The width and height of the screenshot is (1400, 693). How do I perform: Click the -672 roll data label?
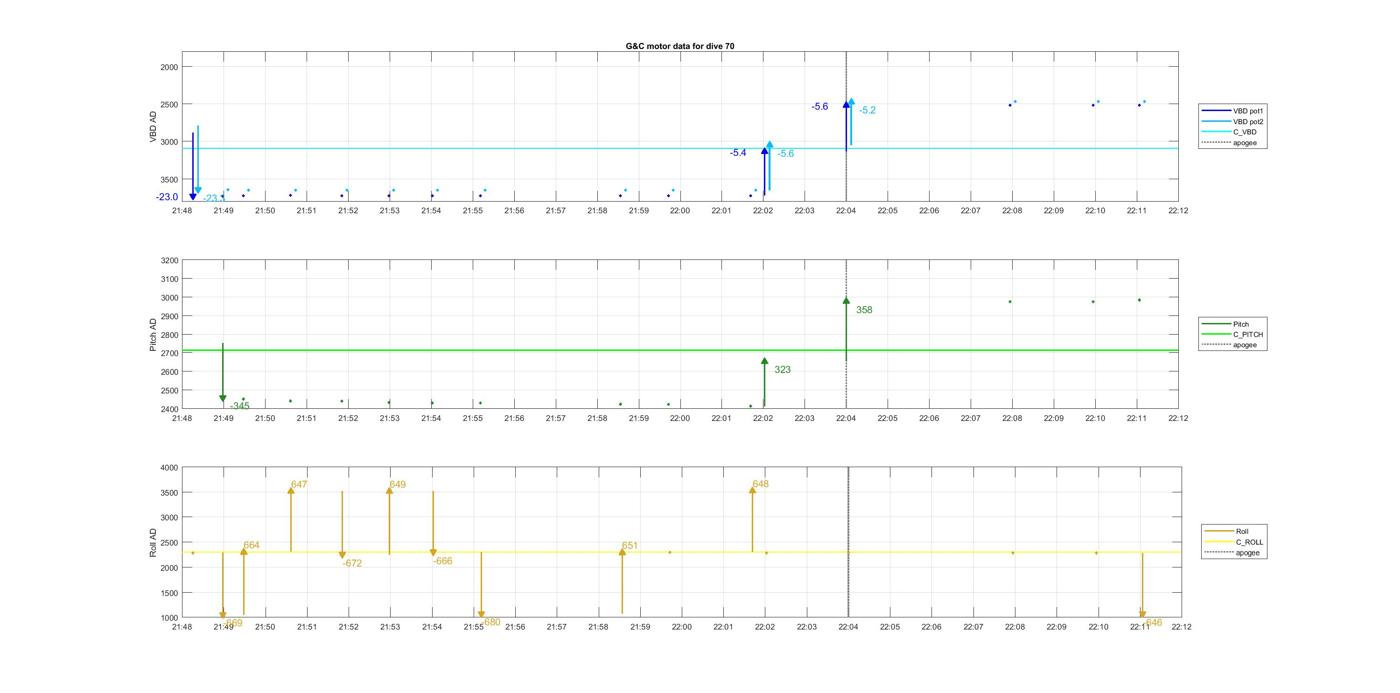[x=352, y=564]
